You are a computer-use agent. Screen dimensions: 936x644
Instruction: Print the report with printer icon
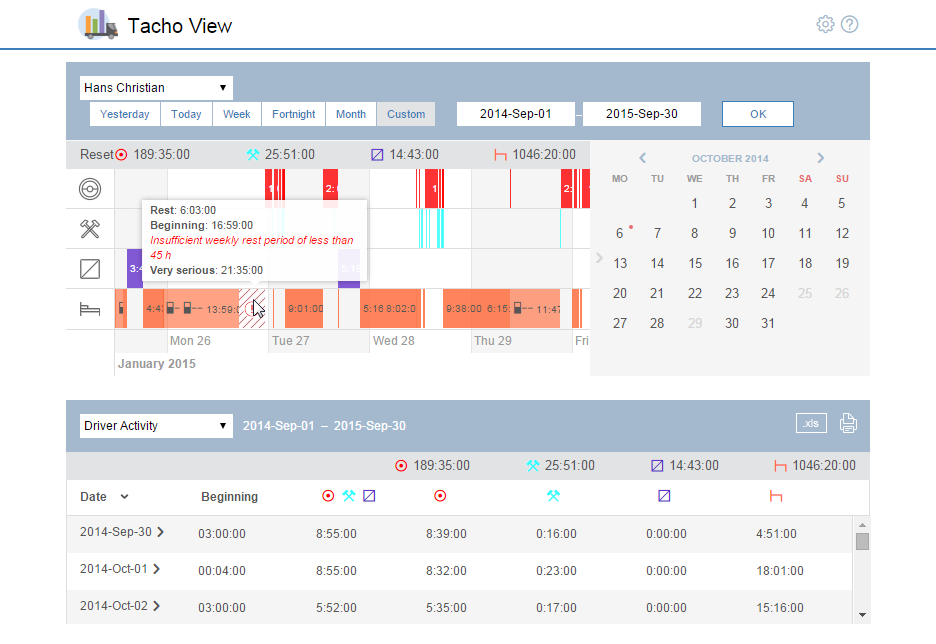[x=848, y=423]
